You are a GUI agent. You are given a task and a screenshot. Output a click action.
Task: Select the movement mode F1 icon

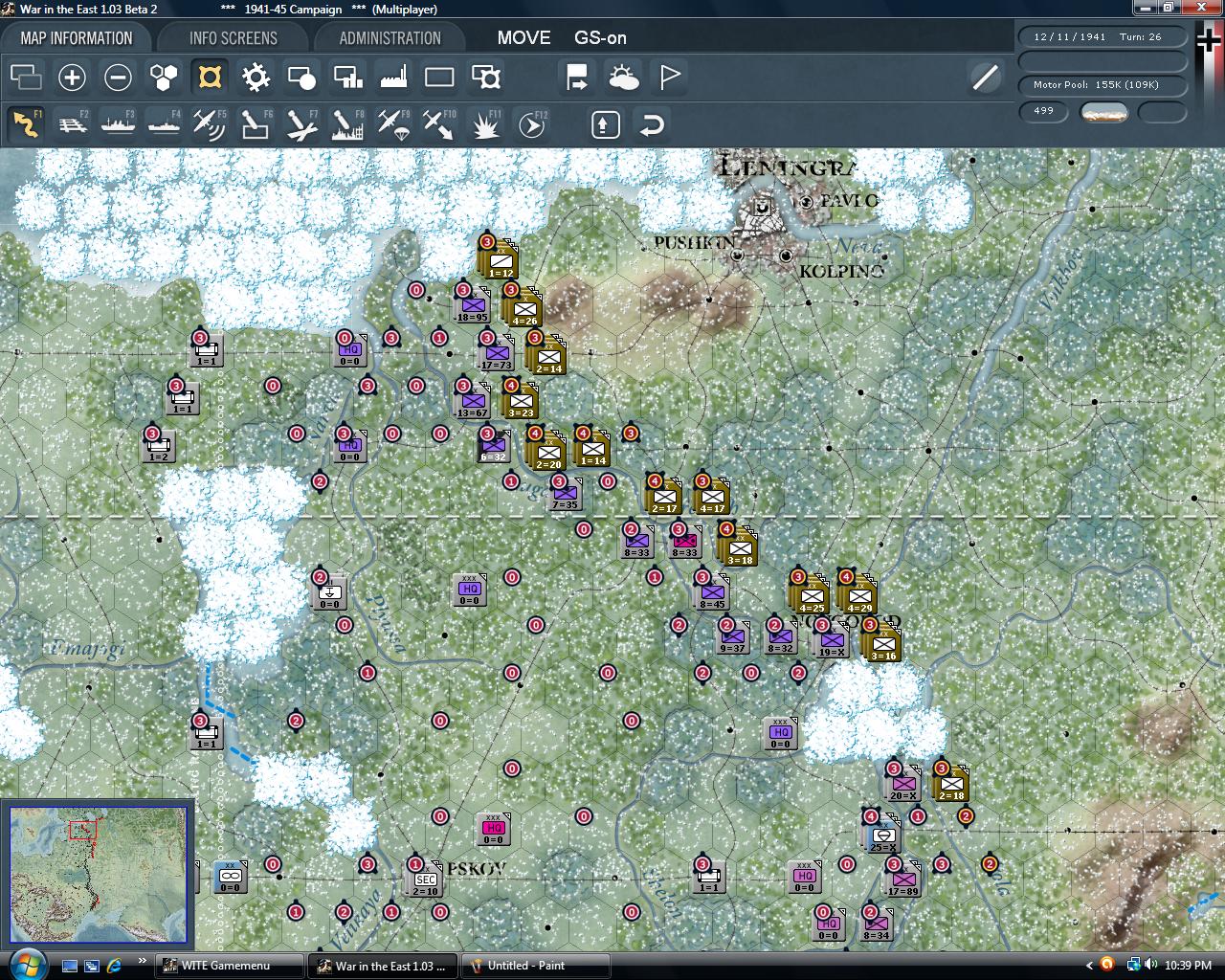click(x=26, y=123)
